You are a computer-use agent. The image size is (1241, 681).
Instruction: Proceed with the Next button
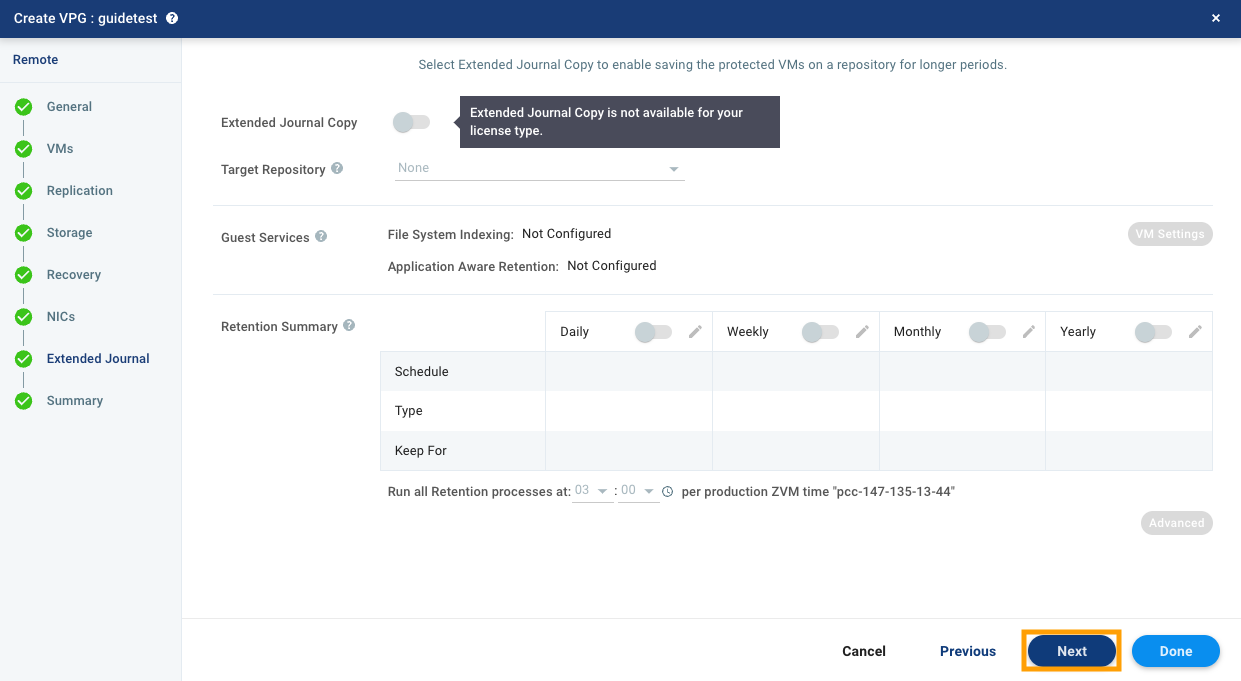(x=1072, y=651)
